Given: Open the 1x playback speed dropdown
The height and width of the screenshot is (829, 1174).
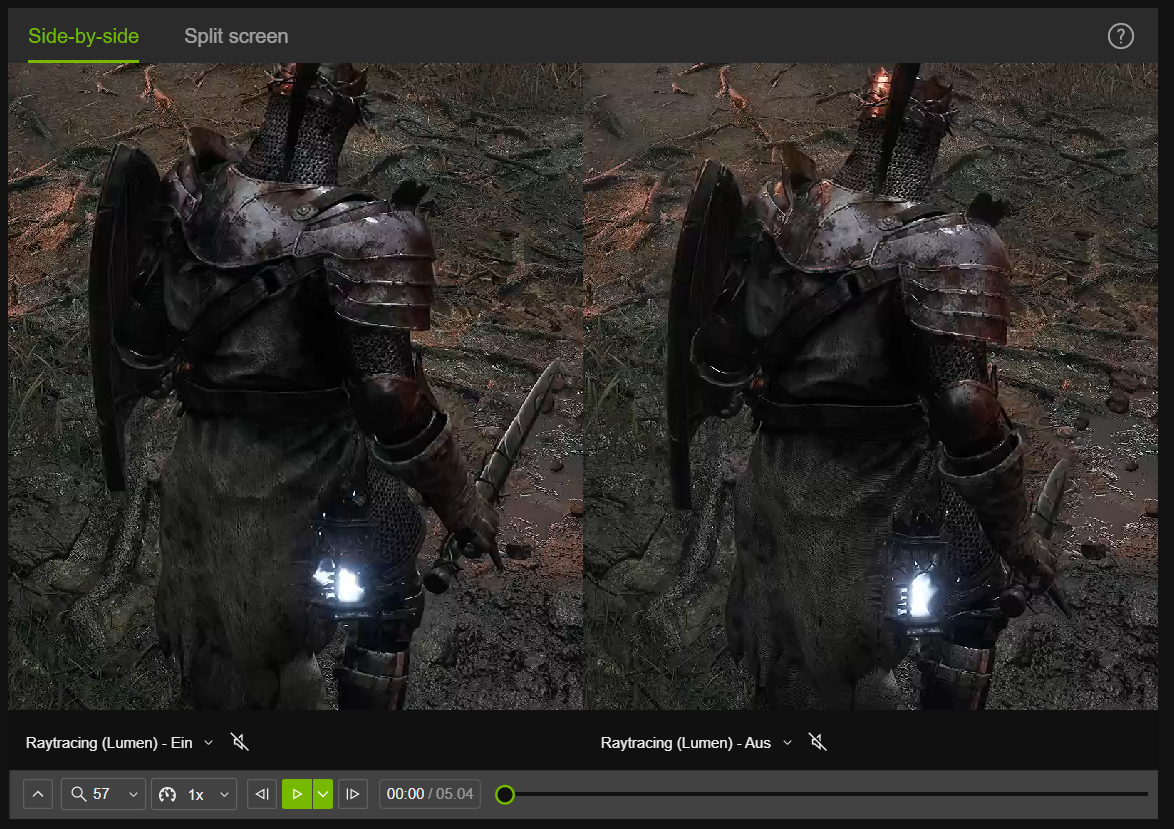Looking at the screenshot, I should (195, 794).
